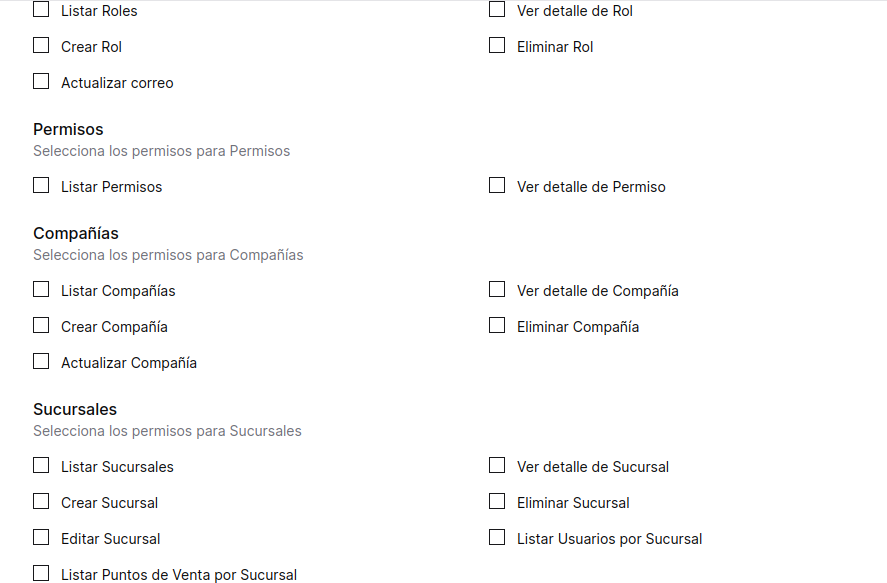Enable the Crear Rol permission
Screen dimensions: 887x583
[41, 45]
